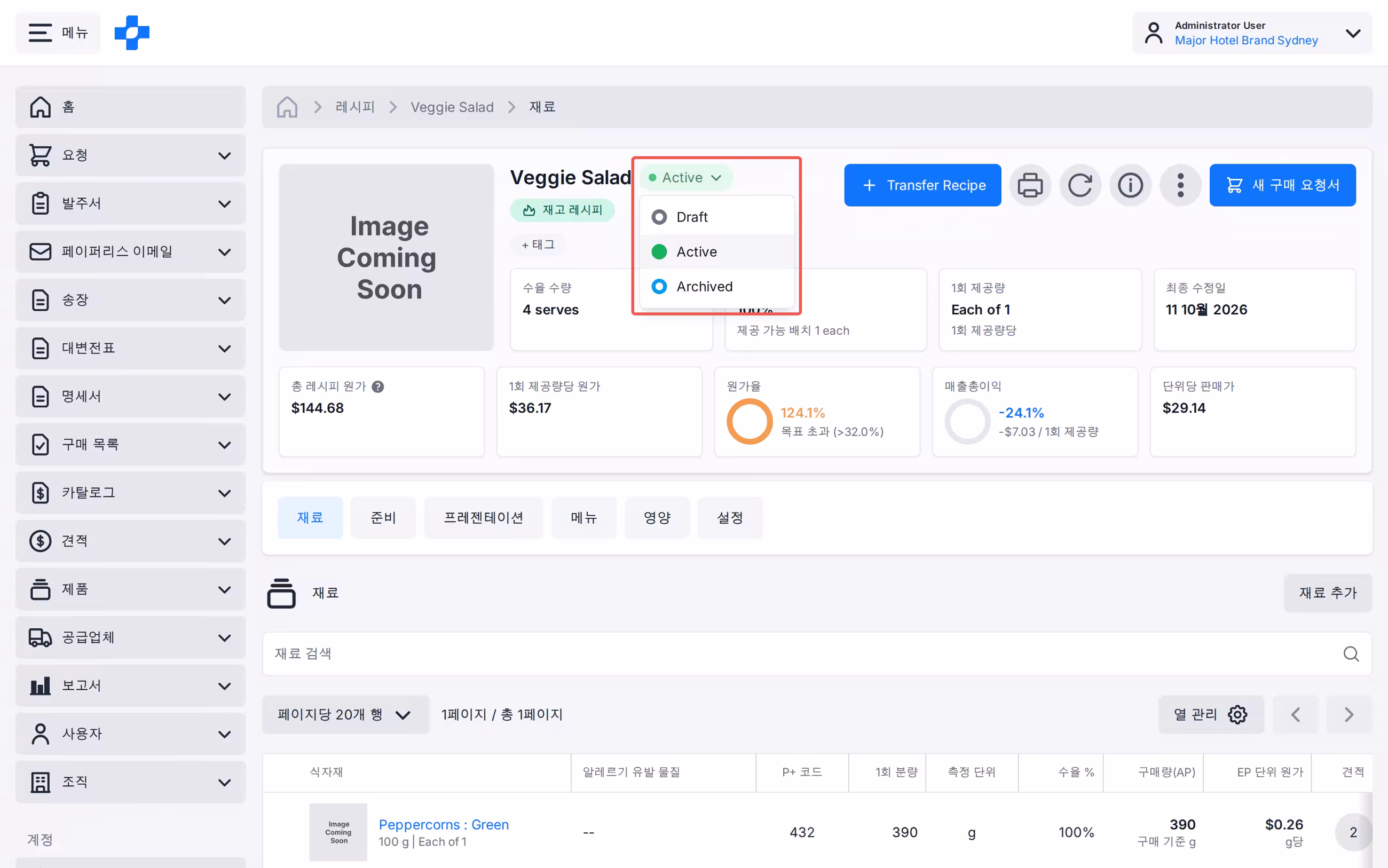Click help icon next to 총 레시피 원가

click(x=378, y=386)
